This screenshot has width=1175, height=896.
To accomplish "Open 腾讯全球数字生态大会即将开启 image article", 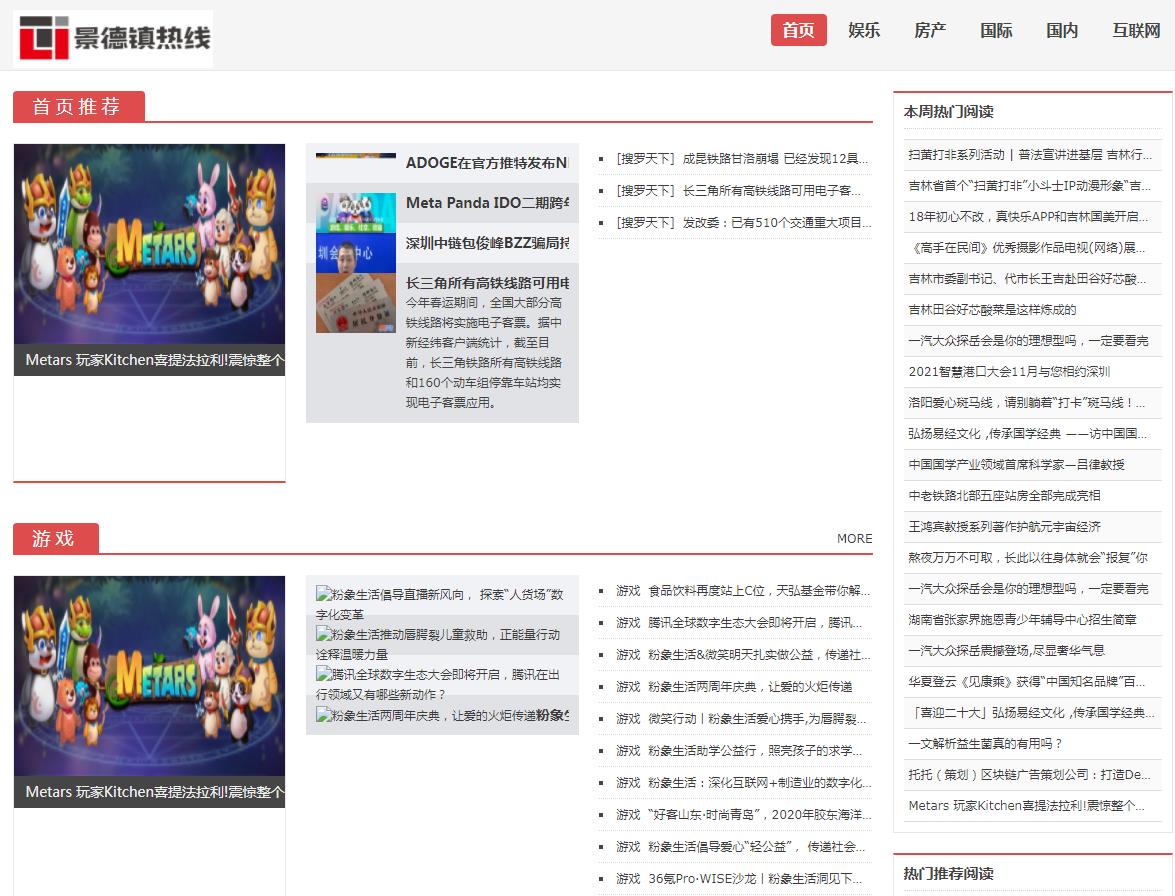I will [x=439, y=683].
